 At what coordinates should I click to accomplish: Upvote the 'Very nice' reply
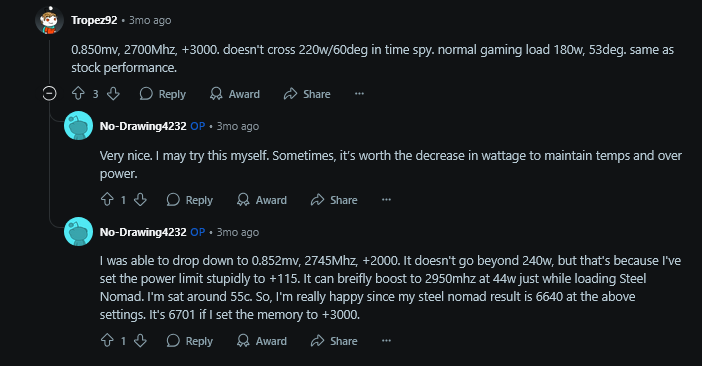click(x=107, y=200)
